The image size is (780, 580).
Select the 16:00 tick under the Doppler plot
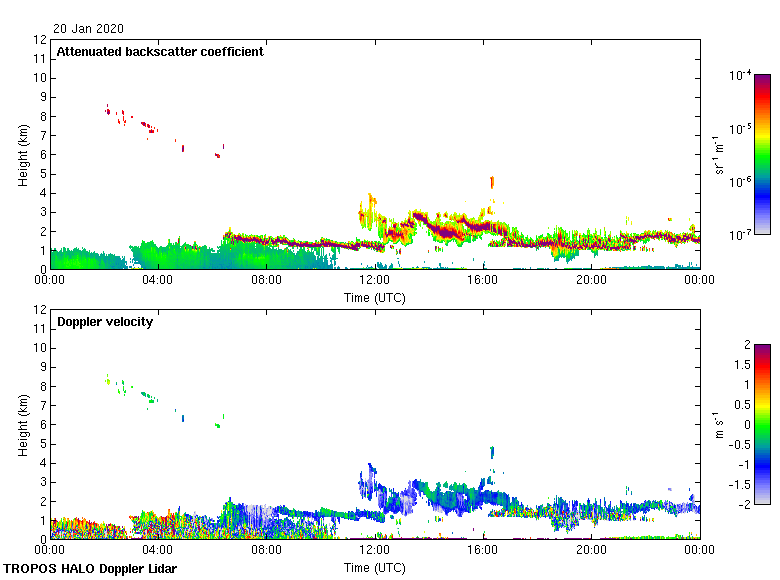pos(483,549)
